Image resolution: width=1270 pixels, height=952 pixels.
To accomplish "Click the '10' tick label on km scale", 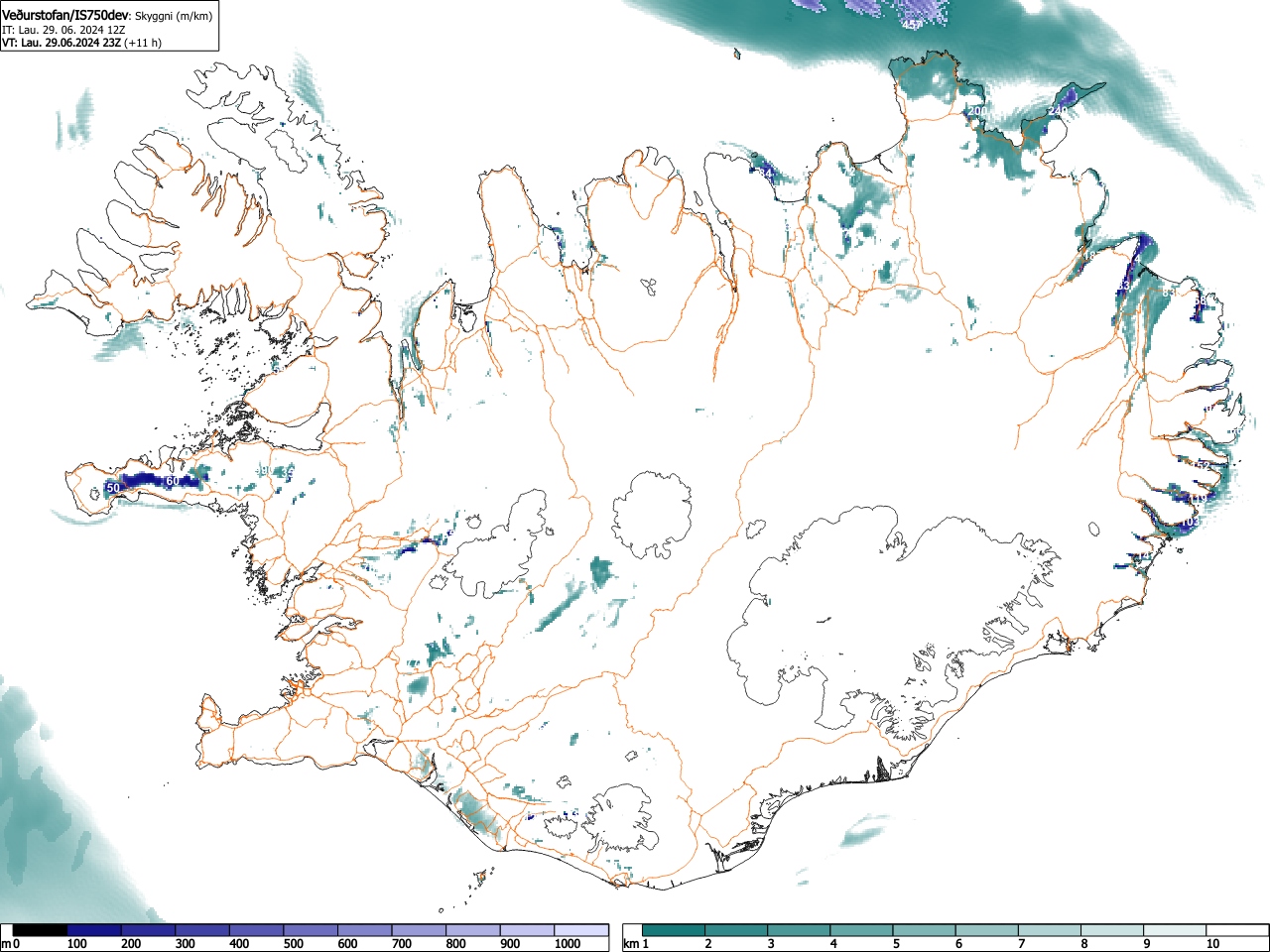I will (1212, 944).
